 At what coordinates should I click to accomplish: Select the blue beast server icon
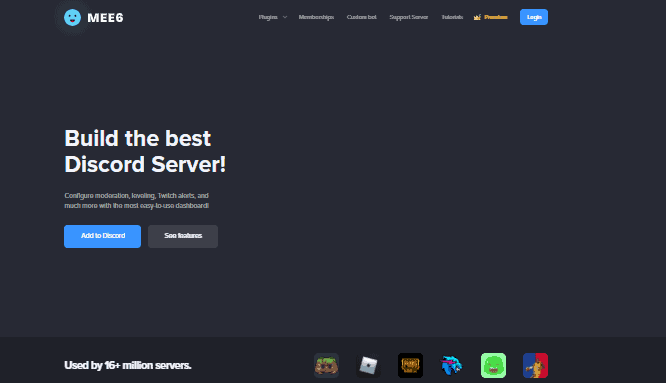pos(451,365)
